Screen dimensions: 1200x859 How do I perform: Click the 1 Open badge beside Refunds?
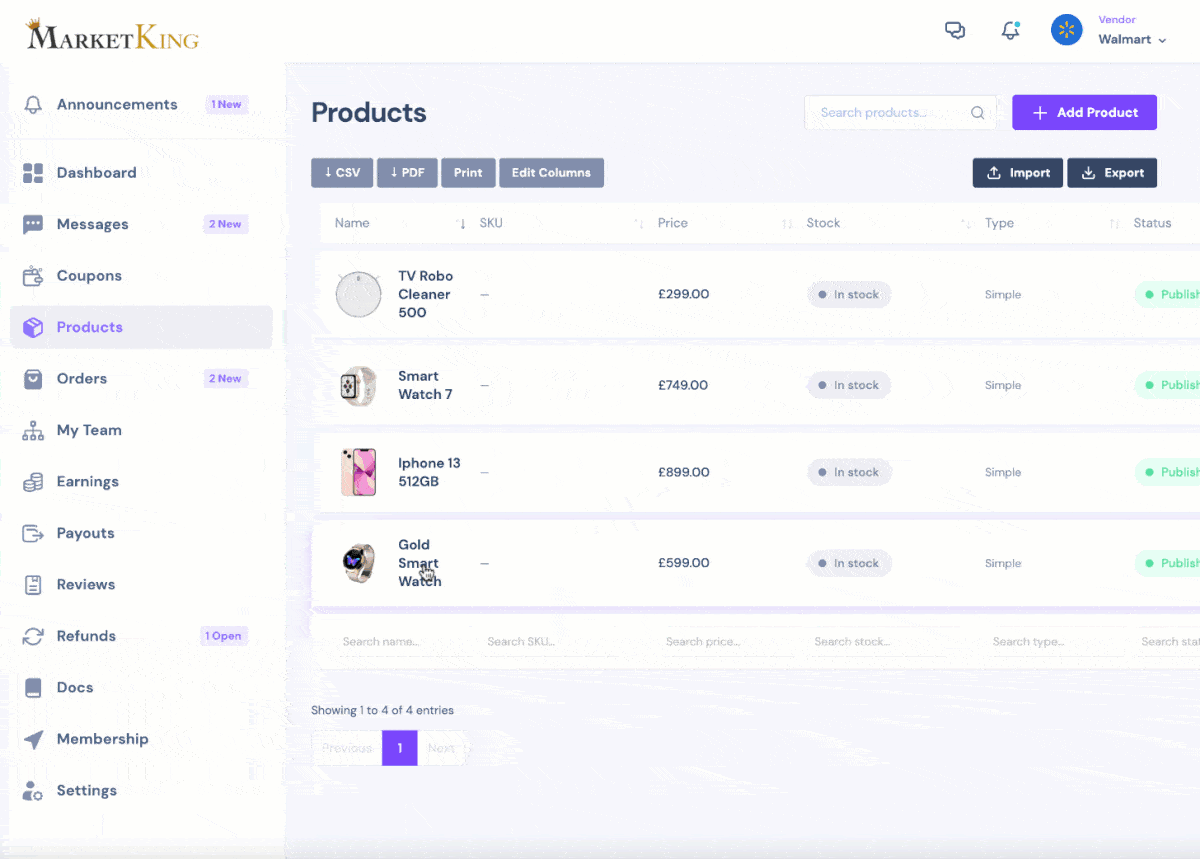point(224,636)
